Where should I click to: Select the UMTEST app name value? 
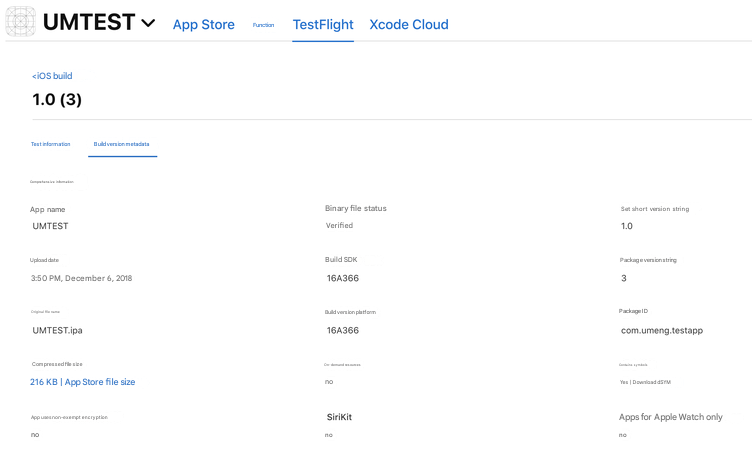[50, 226]
